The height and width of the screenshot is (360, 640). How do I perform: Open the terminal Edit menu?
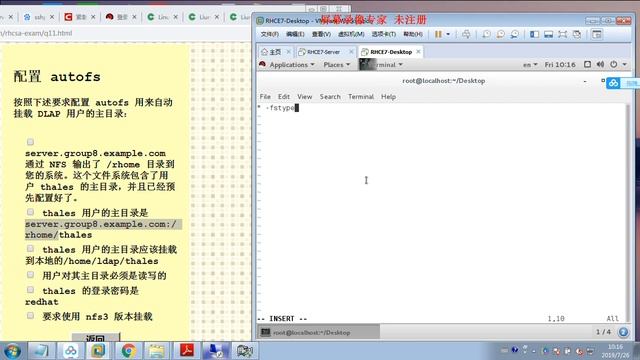284,97
